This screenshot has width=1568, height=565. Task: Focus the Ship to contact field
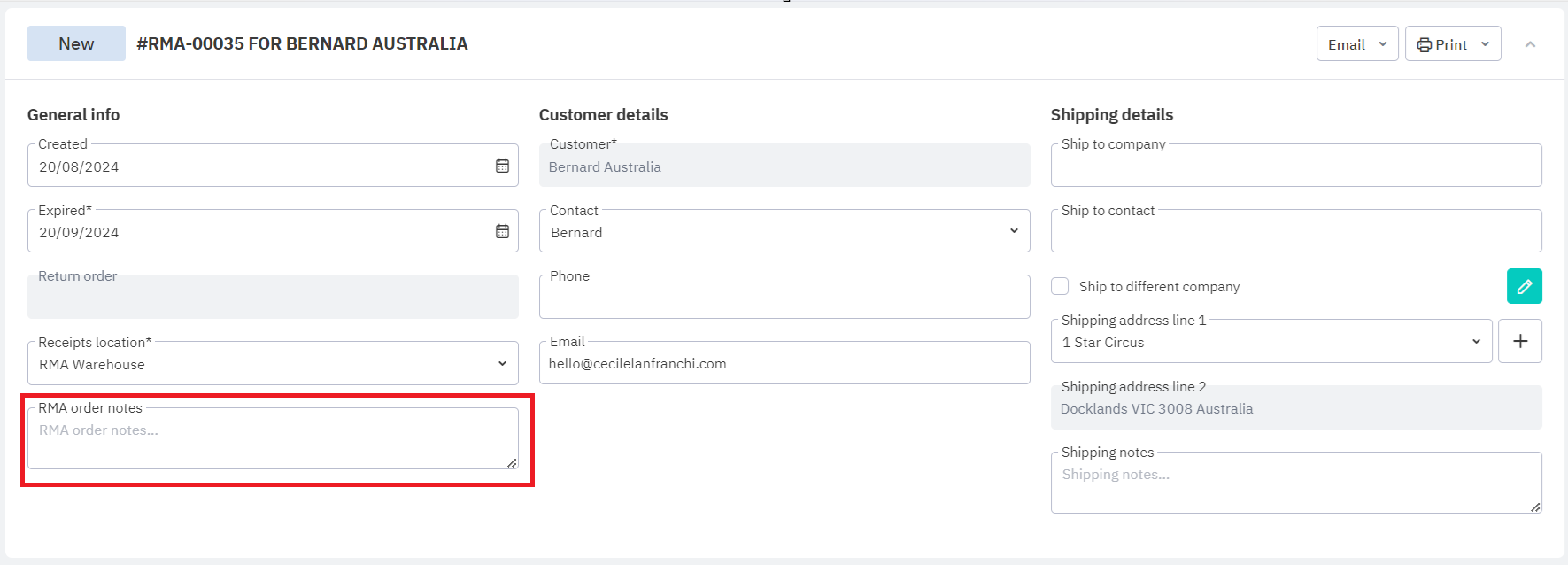point(1295,232)
